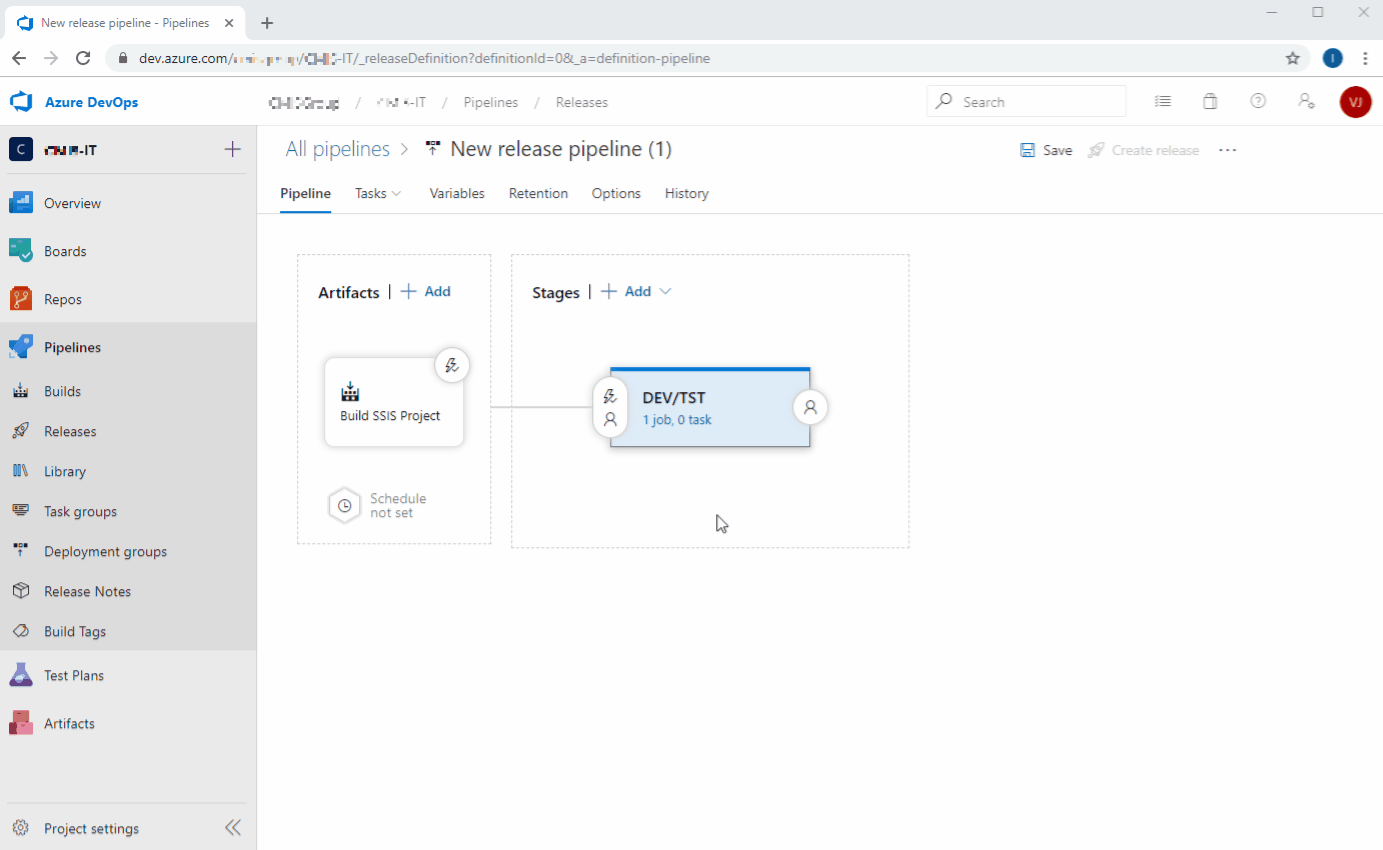The width and height of the screenshot is (1383, 850).
Task: Open the continuous deployment trigger on Build SSIS Project
Action: 452,365
